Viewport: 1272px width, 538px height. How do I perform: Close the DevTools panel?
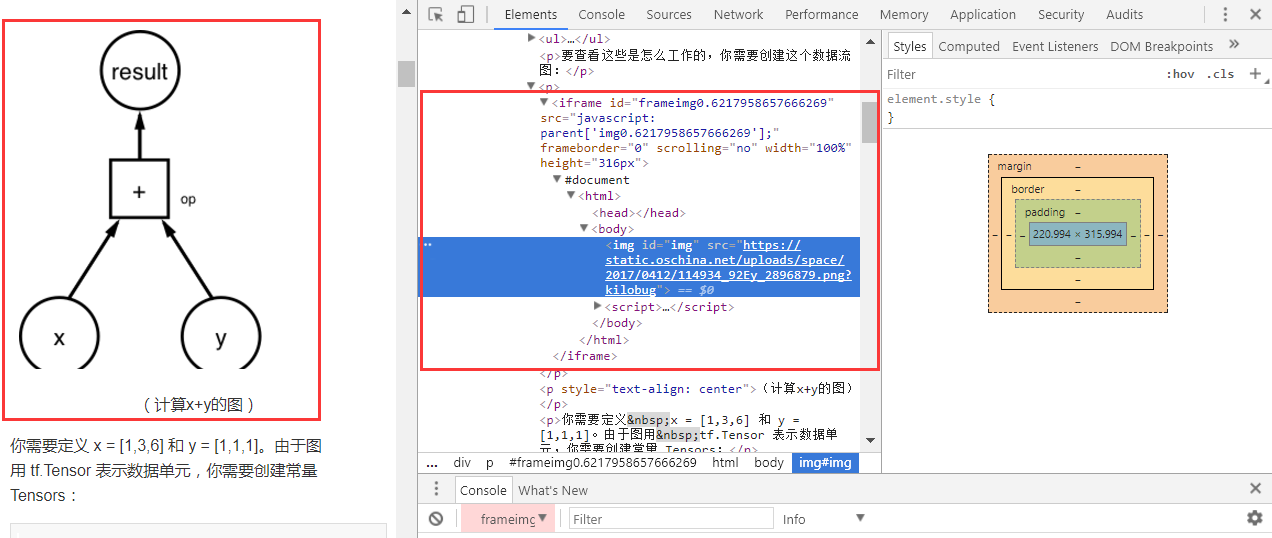click(x=1255, y=14)
